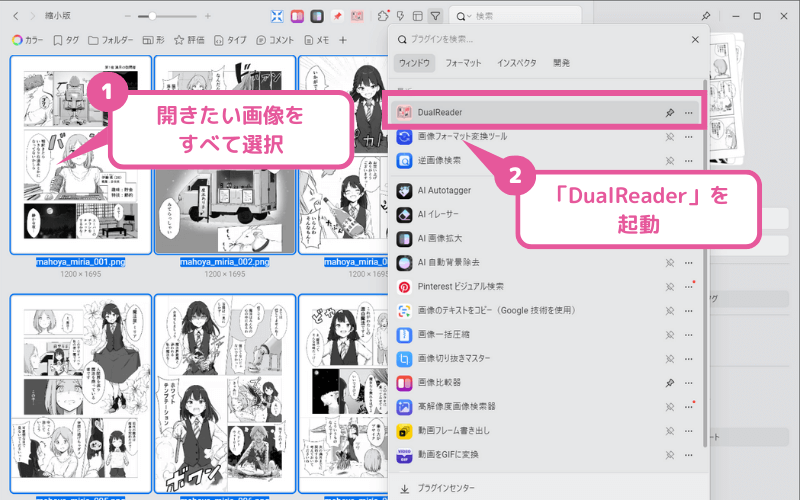Switch to the フォーマット tab

coord(463,63)
